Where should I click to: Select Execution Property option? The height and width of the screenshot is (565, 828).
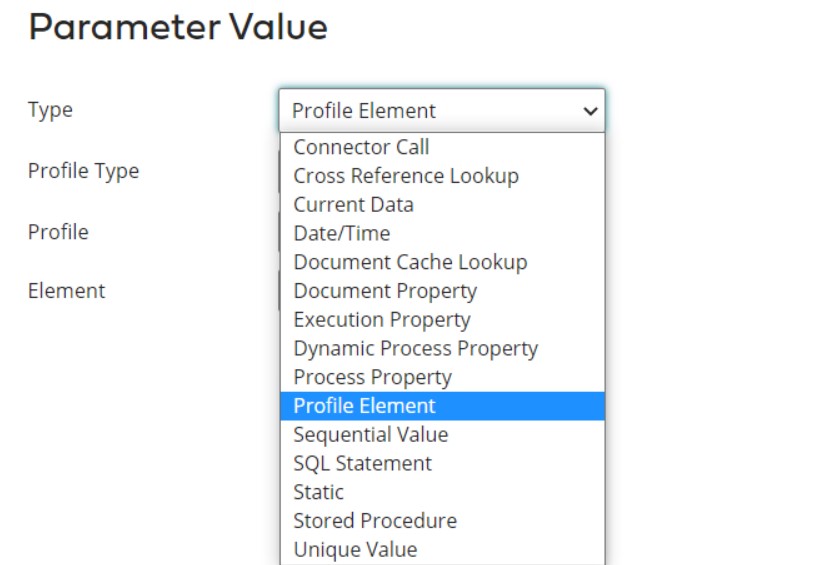[x=382, y=320]
